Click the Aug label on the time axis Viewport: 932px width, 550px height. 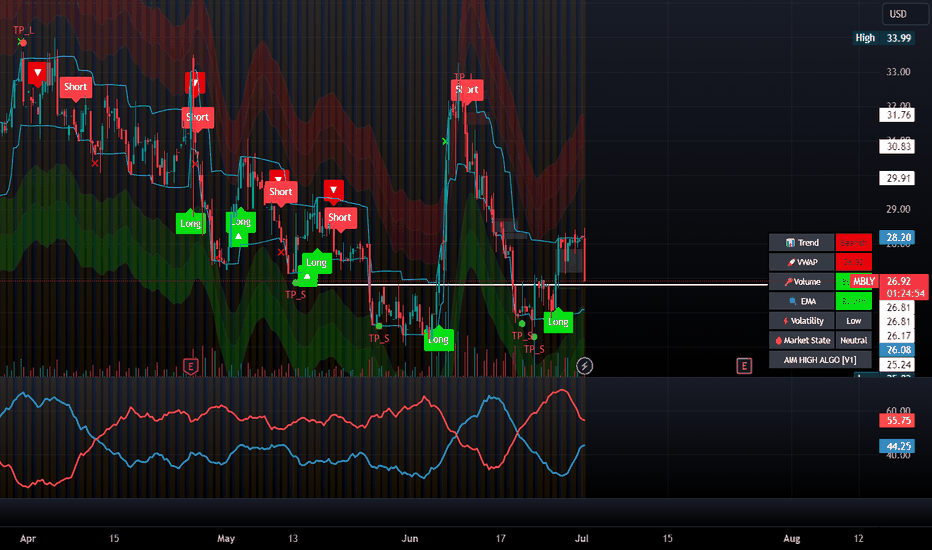pos(792,539)
